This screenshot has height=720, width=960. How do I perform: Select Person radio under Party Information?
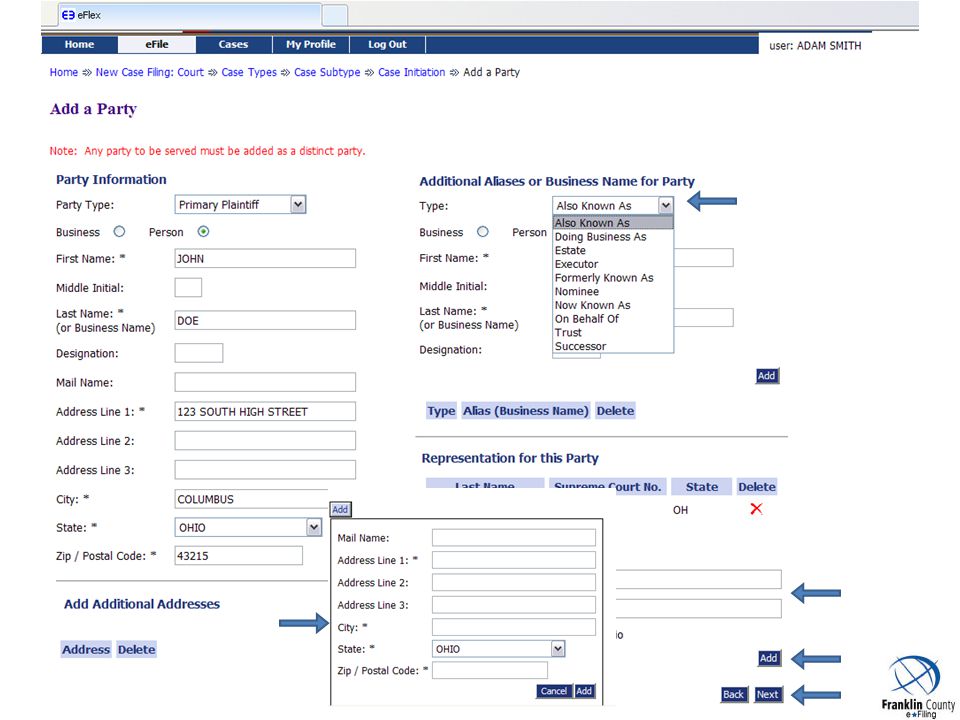(x=203, y=231)
